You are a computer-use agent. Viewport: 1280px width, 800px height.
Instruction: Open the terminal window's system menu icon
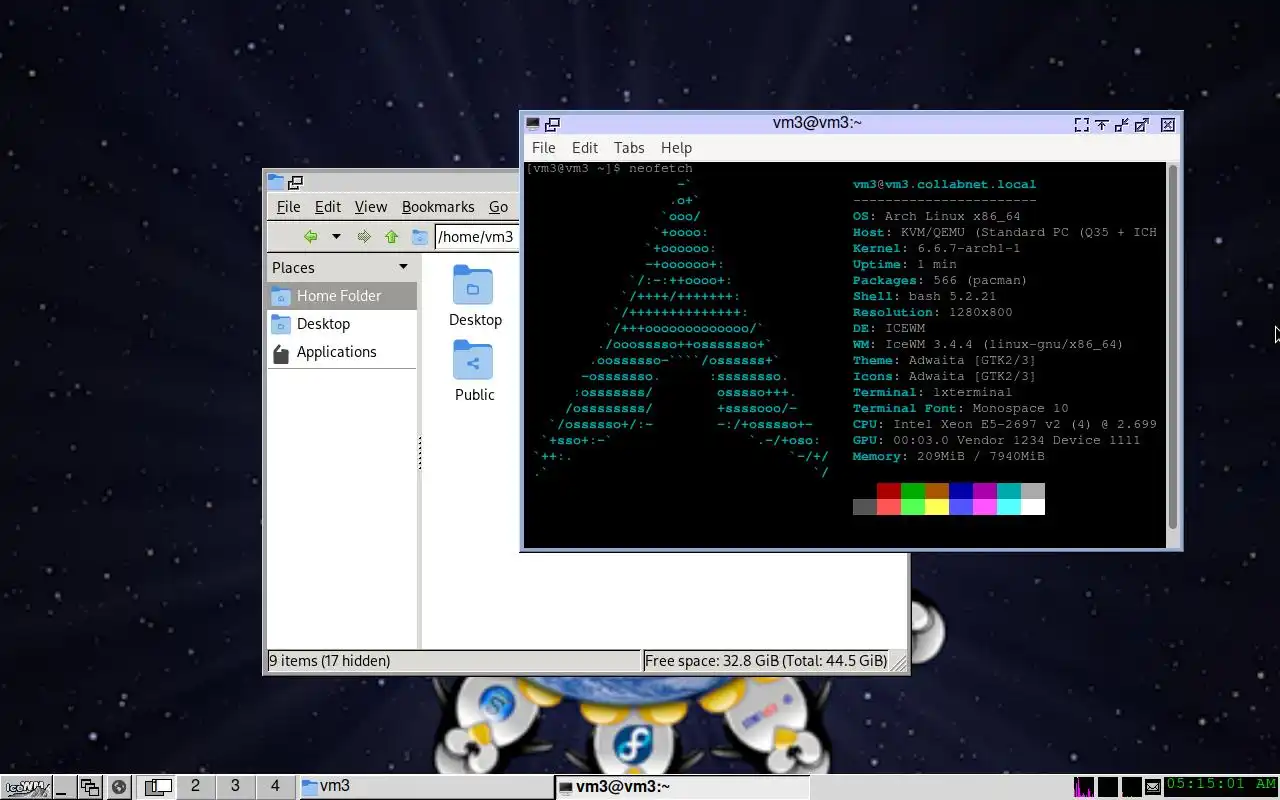(533, 124)
